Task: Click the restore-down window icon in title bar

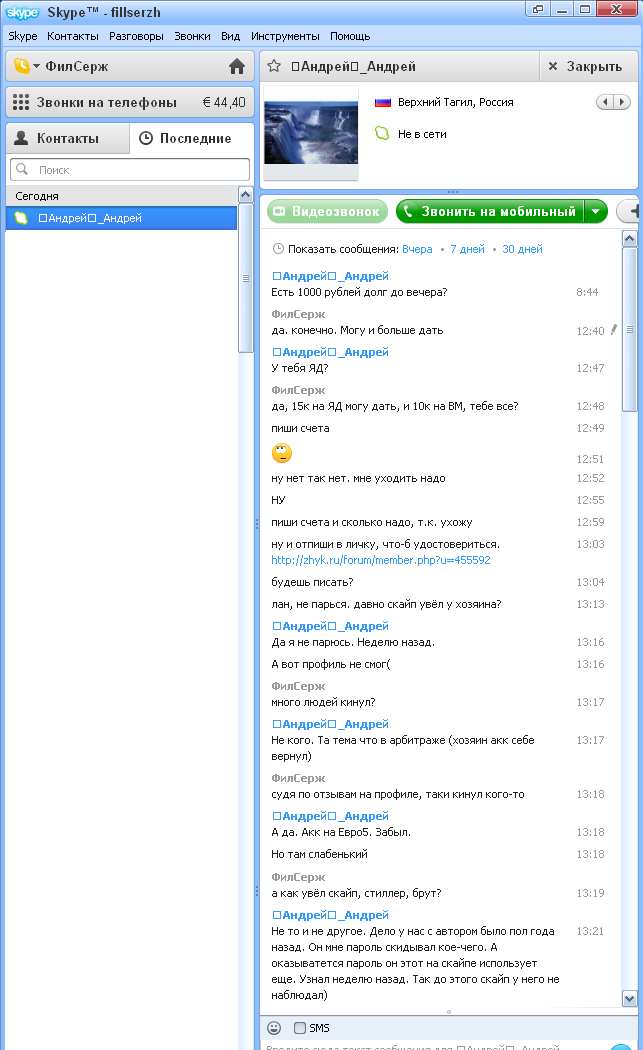Action: point(538,9)
